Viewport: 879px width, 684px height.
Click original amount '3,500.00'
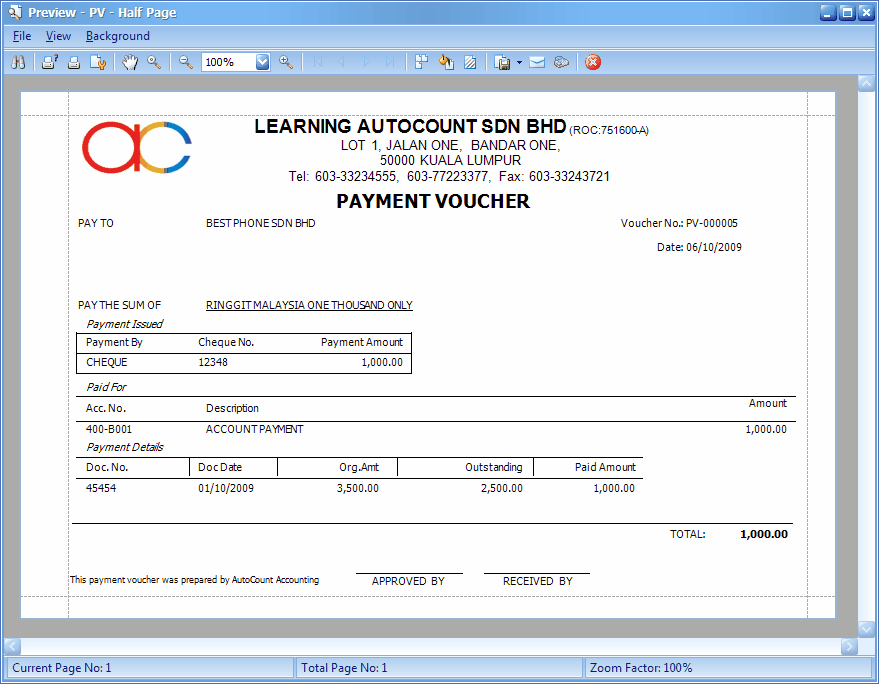(x=358, y=488)
